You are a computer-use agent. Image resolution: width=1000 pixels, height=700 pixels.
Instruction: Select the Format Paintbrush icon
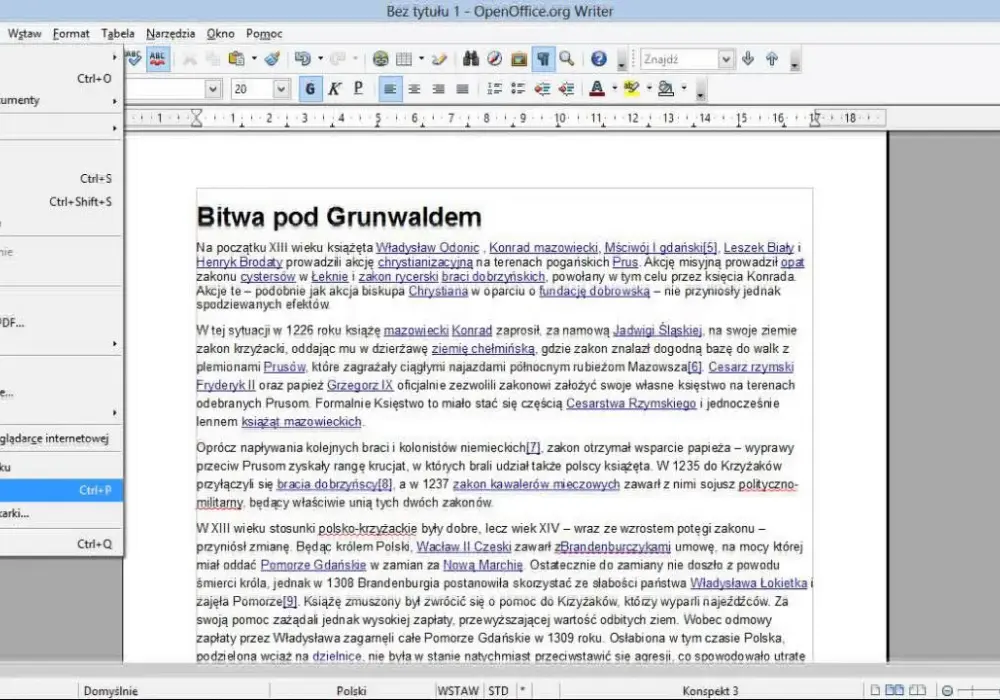coord(272,59)
